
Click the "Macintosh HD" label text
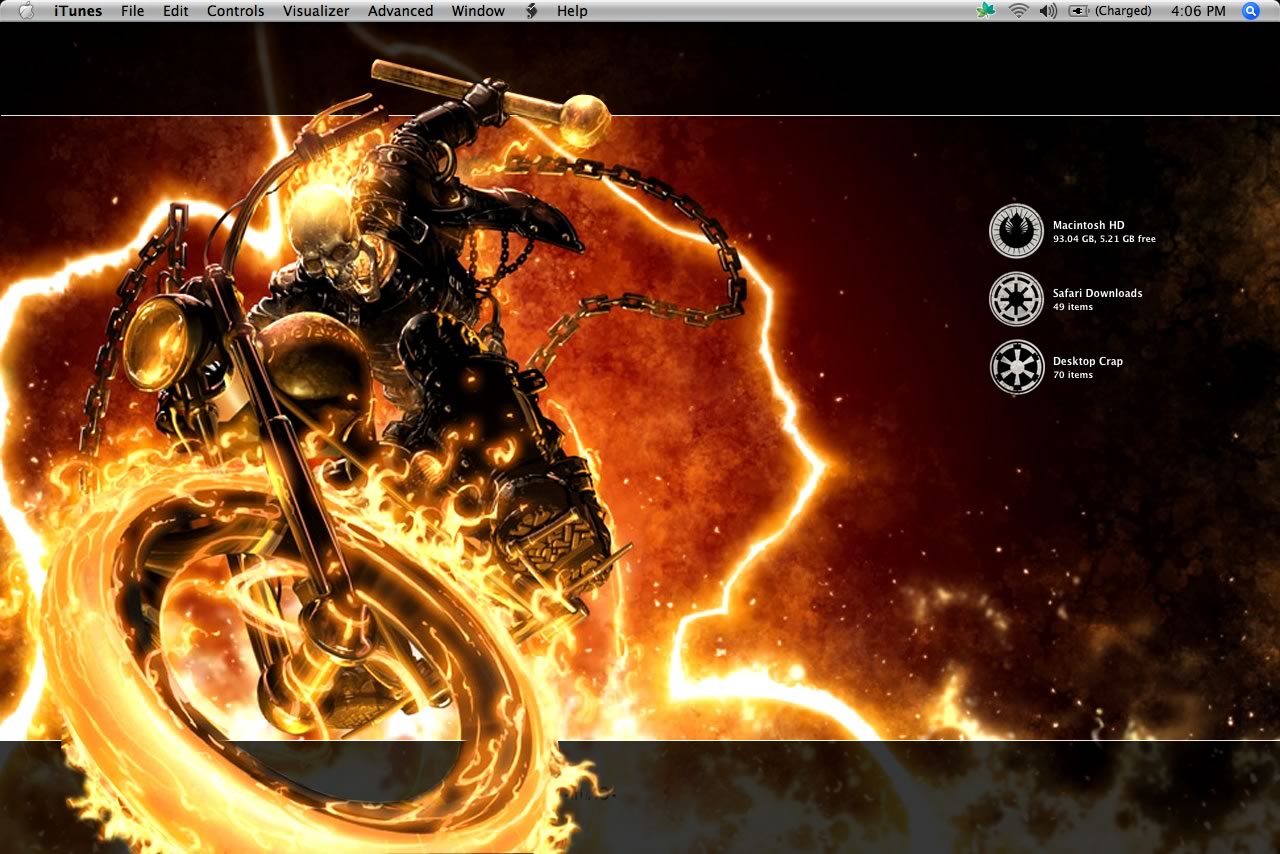(x=1089, y=225)
